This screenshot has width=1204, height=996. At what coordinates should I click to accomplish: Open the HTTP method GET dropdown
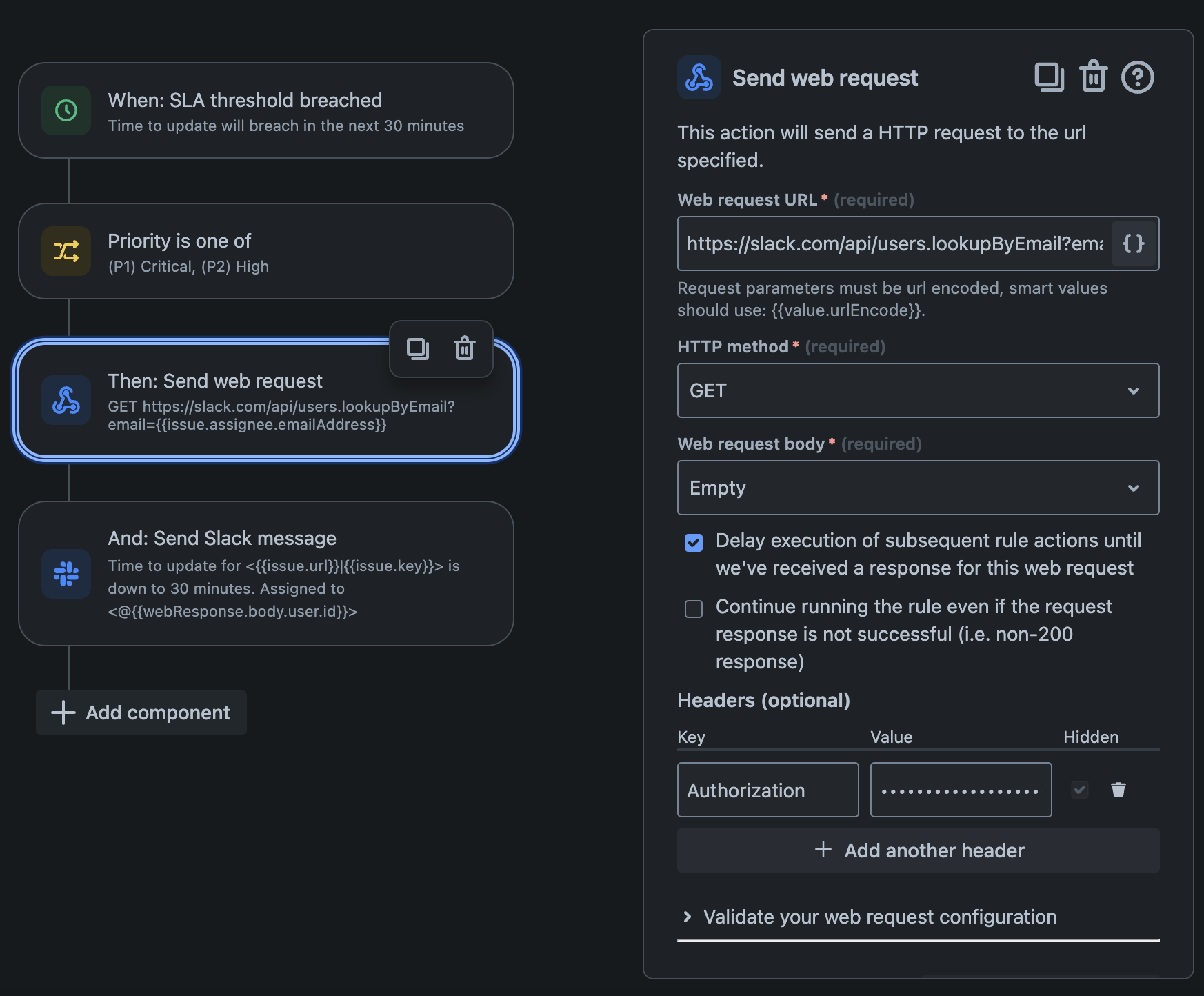point(919,390)
